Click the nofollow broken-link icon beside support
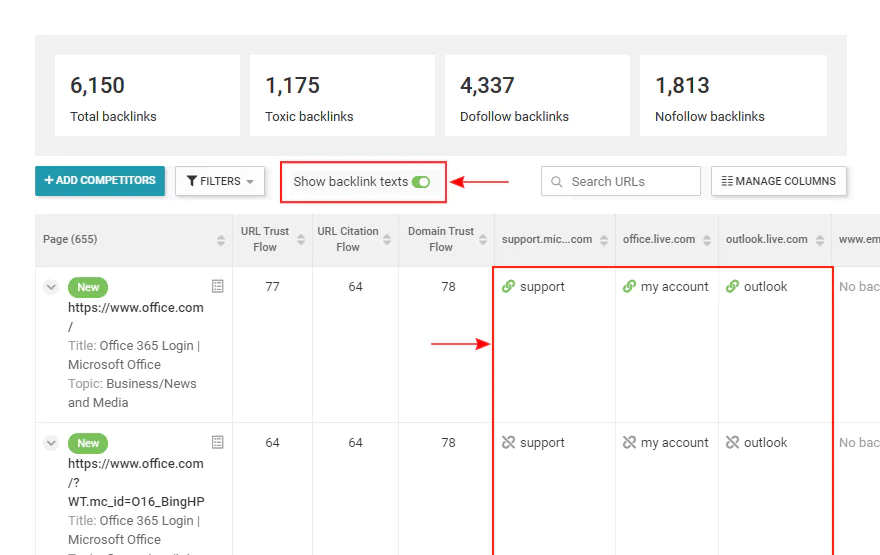This screenshot has width=880, height=555. click(x=508, y=442)
